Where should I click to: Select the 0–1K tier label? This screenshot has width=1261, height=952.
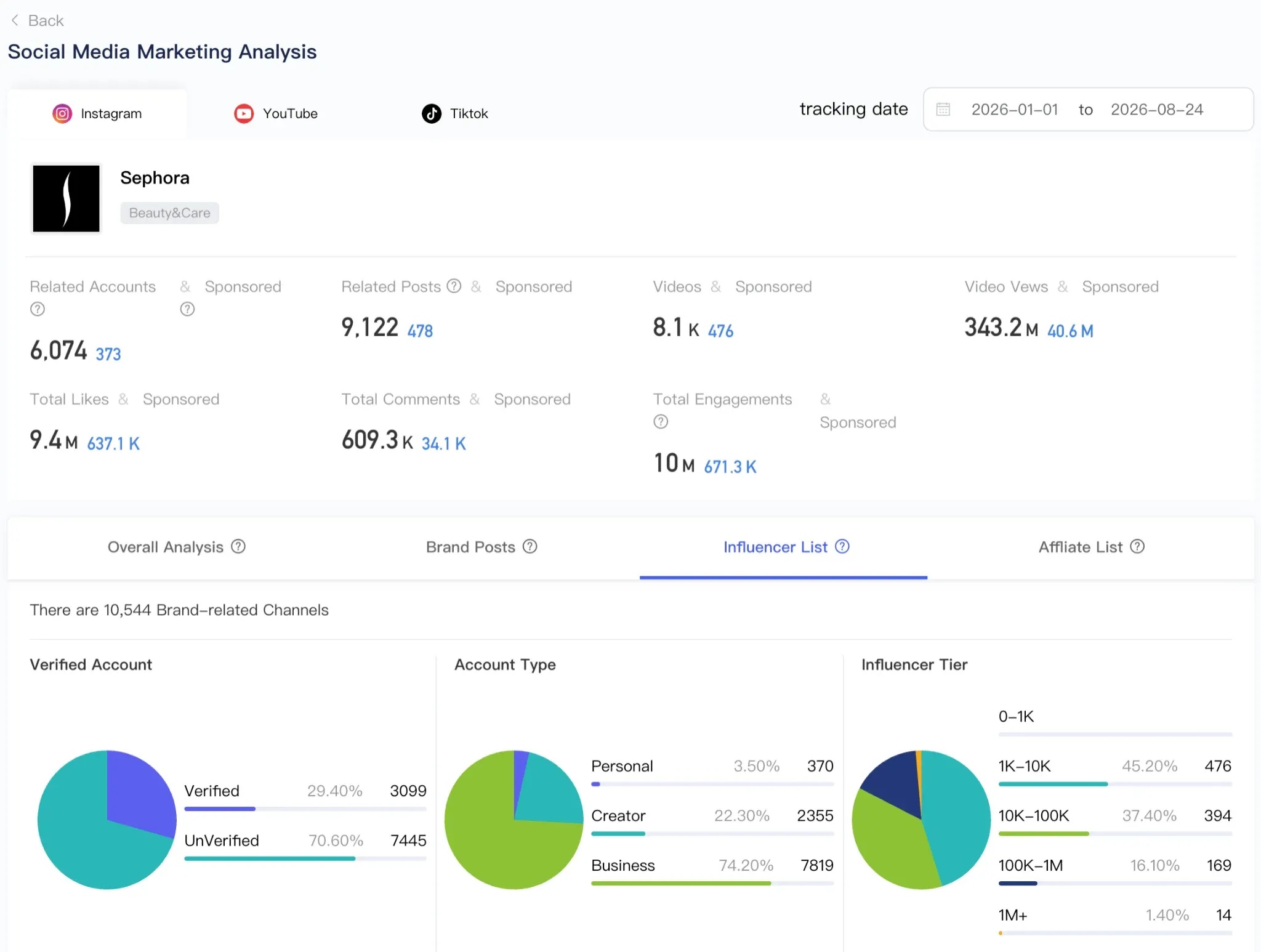point(1016,717)
